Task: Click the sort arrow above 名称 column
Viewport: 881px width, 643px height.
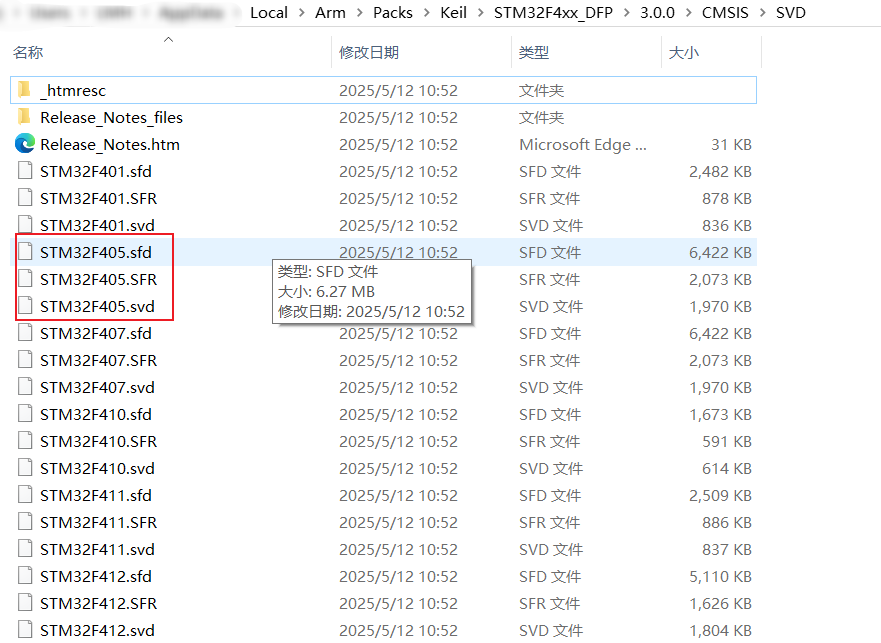Action: pos(168,39)
